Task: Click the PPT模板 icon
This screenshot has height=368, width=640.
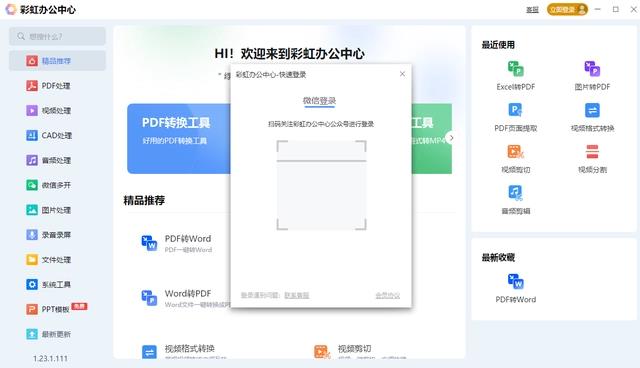Action: [x=32, y=309]
